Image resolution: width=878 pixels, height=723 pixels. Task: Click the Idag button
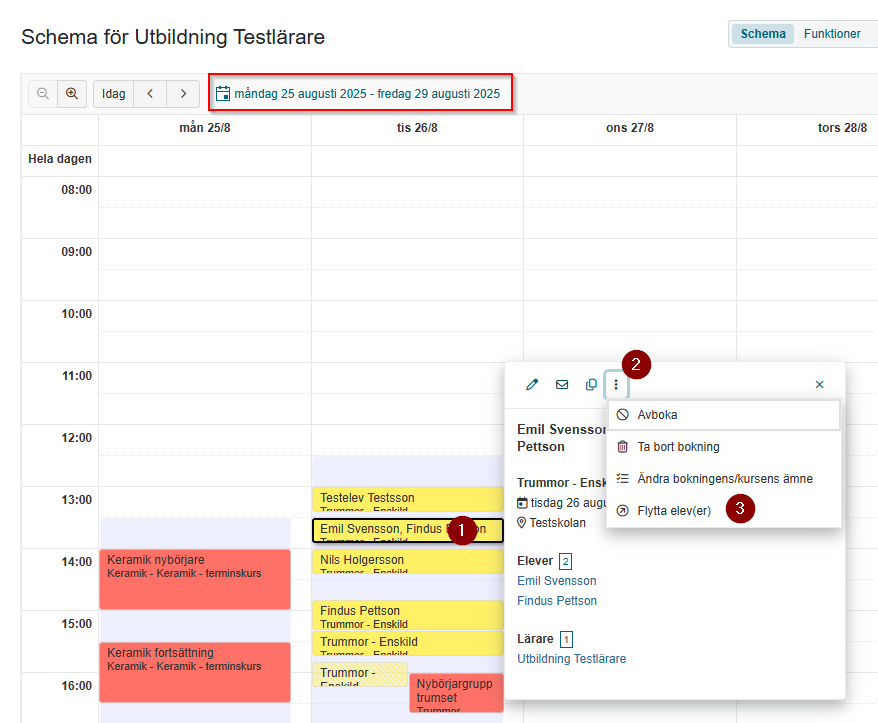pos(114,94)
